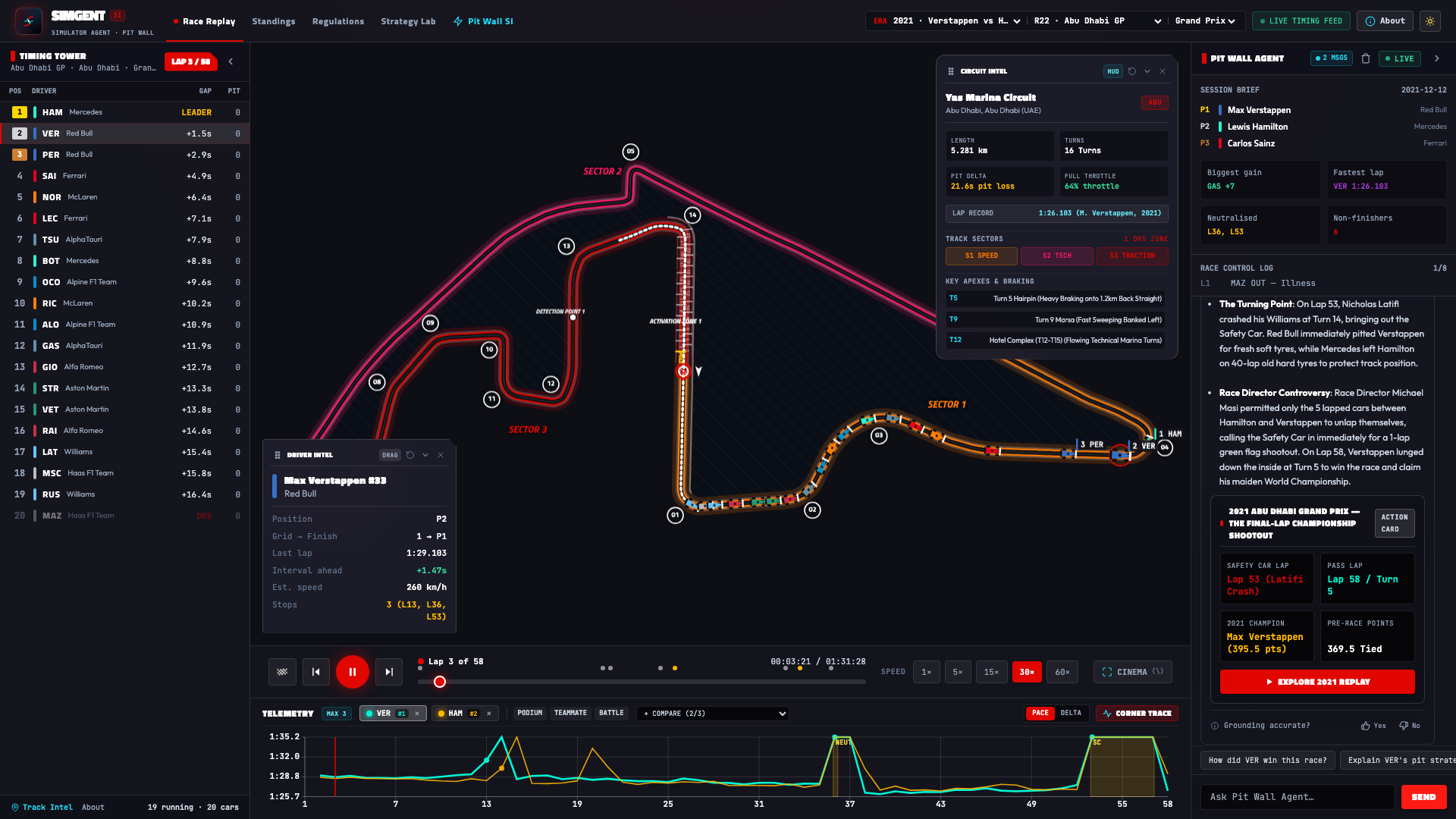Click the SIMGENT logo icon
The image size is (1456, 819).
(x=29, y=21)
